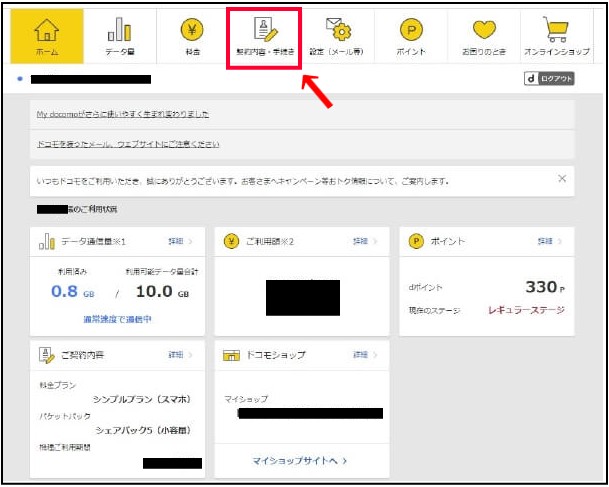Click the 通常速度で通信中 status text
Screen dimensions: 609x487
point(117,319)
